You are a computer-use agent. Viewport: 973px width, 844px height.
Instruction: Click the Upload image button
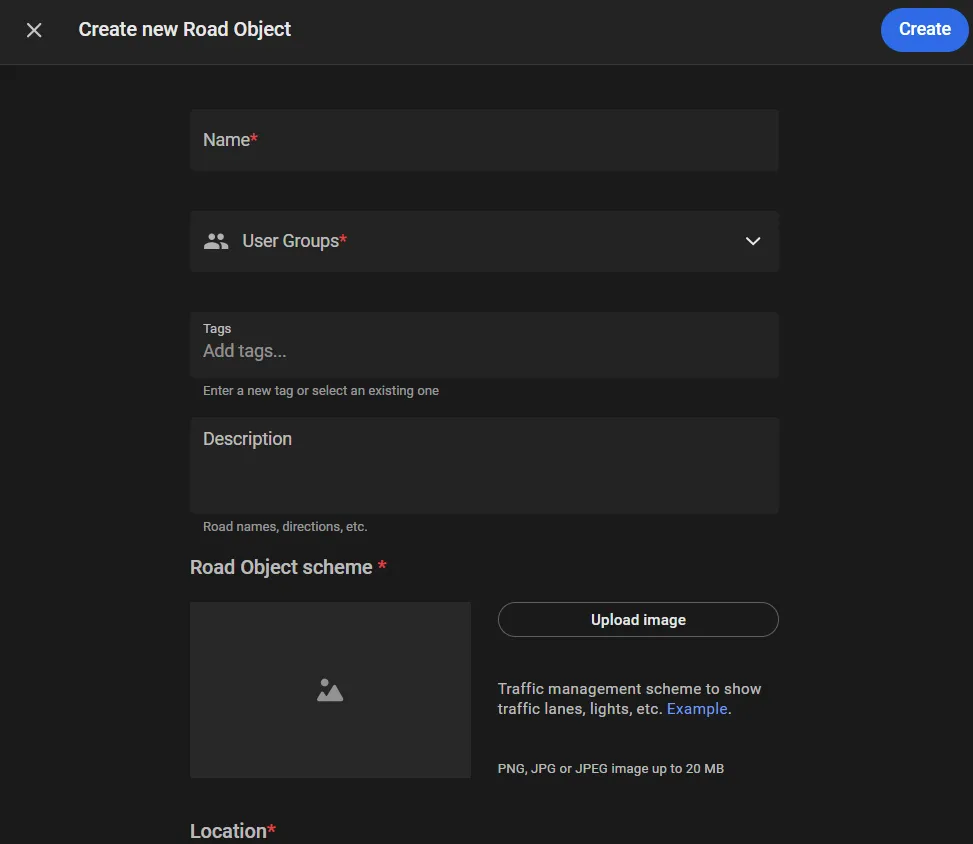[638, 619]
